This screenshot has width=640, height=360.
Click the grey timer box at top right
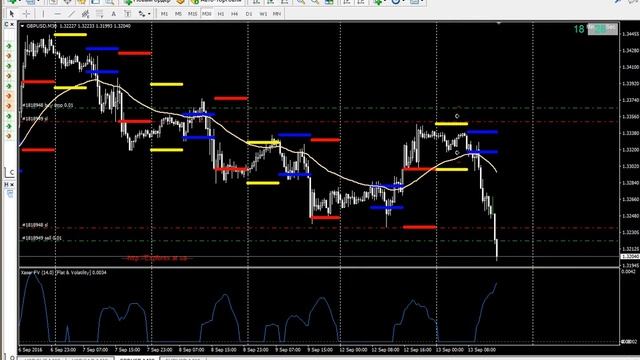(602, 29)
